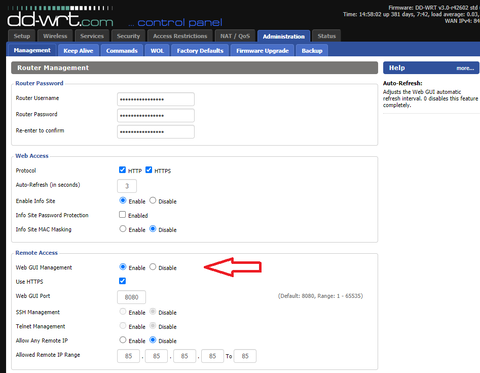Click the Router Password field
480x373 pixels.
pos(156,116)
